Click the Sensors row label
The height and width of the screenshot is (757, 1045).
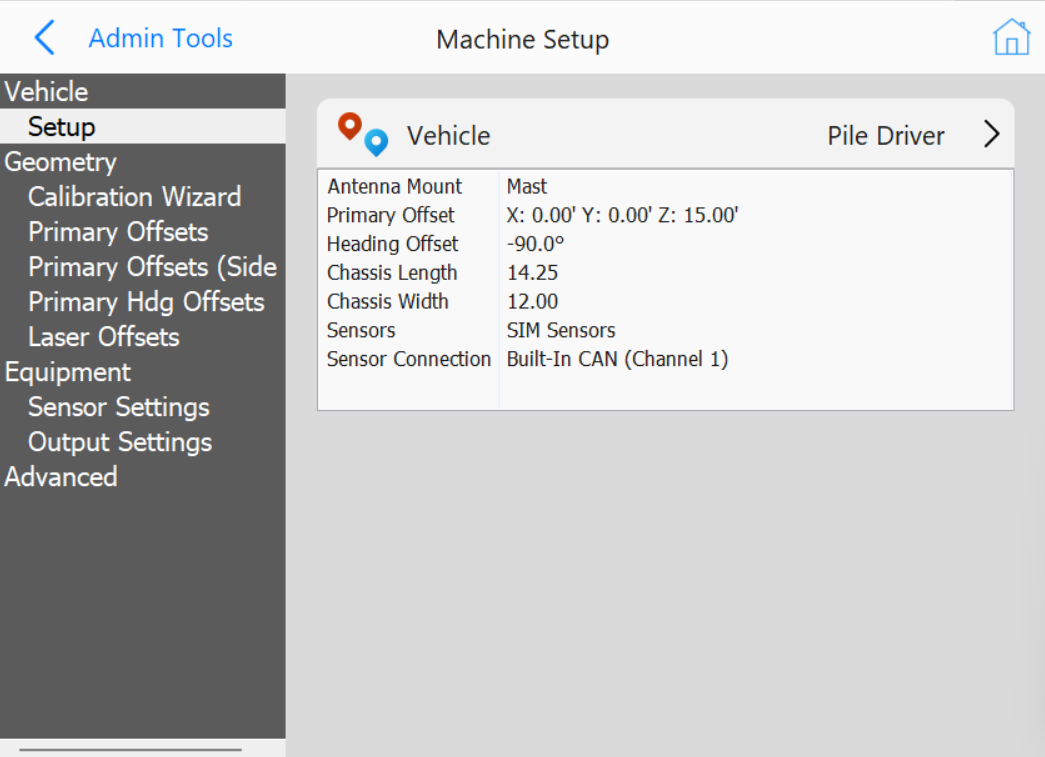(361, 331)
